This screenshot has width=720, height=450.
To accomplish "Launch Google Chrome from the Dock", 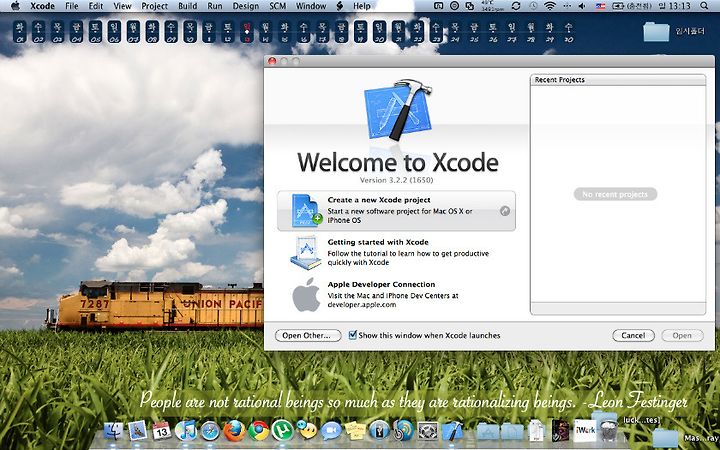I will point(259,431).
